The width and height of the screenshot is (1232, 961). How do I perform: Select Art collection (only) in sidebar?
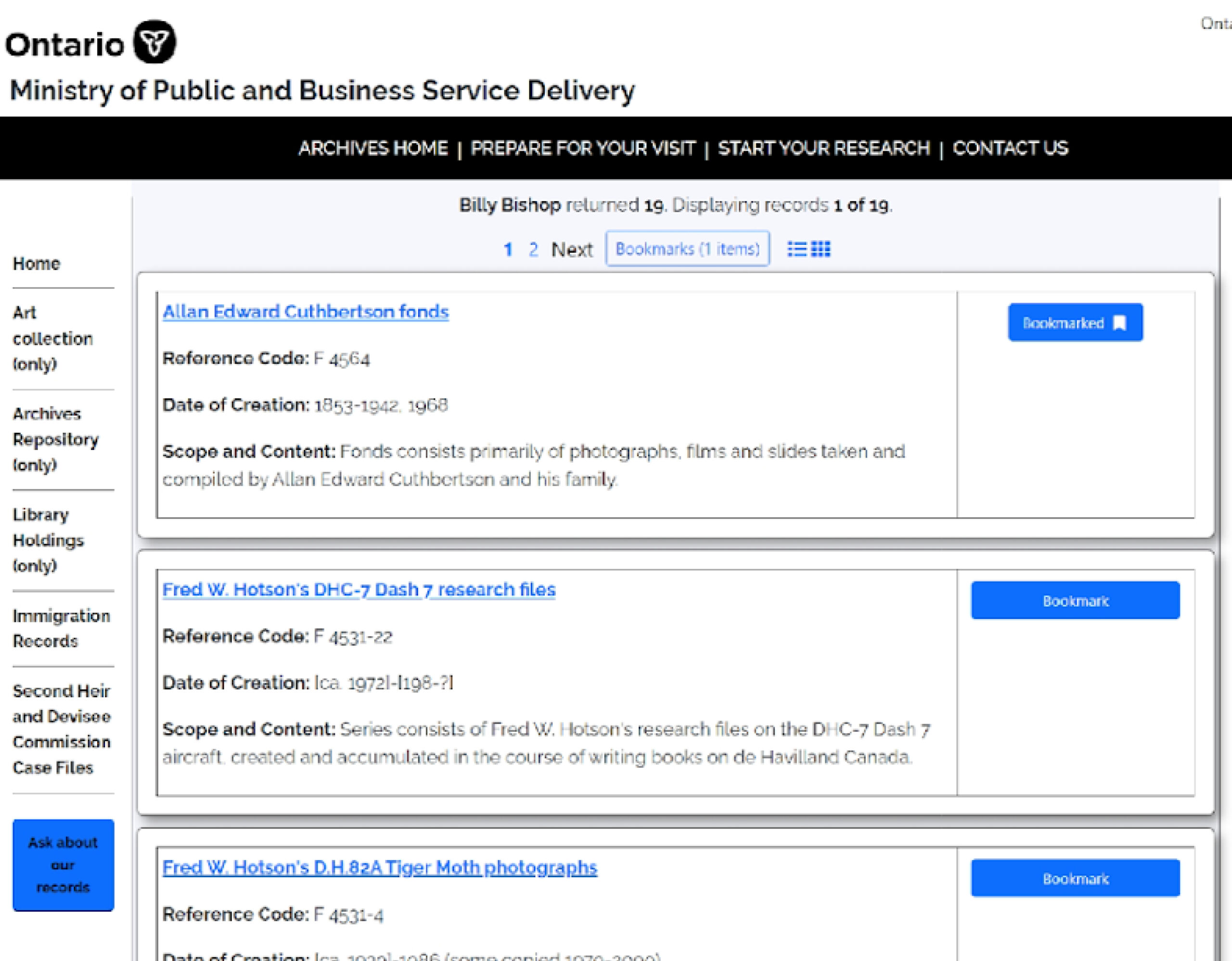point(53,338)
